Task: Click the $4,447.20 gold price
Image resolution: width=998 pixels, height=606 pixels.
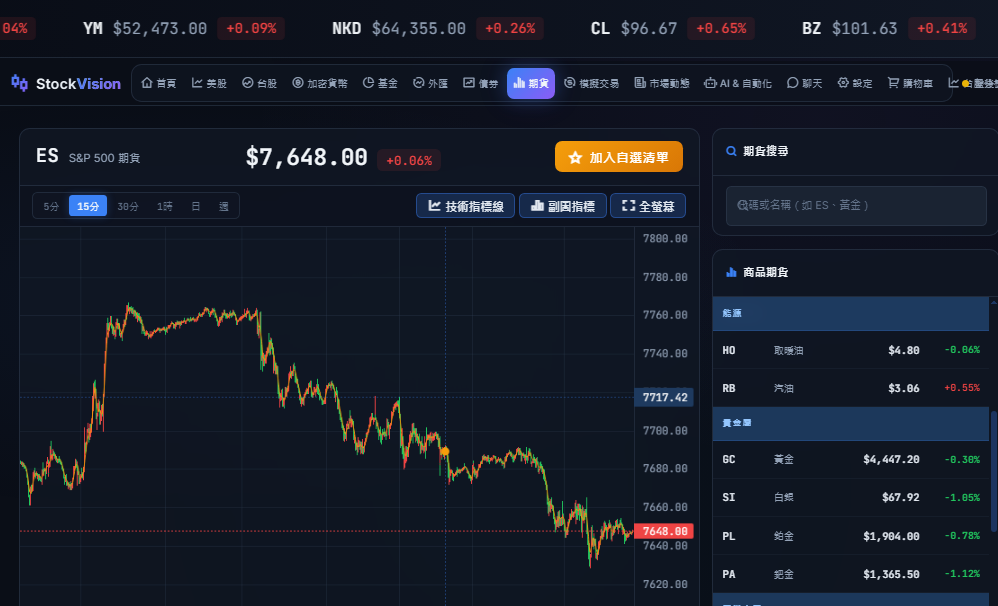Action: [891, 460]
